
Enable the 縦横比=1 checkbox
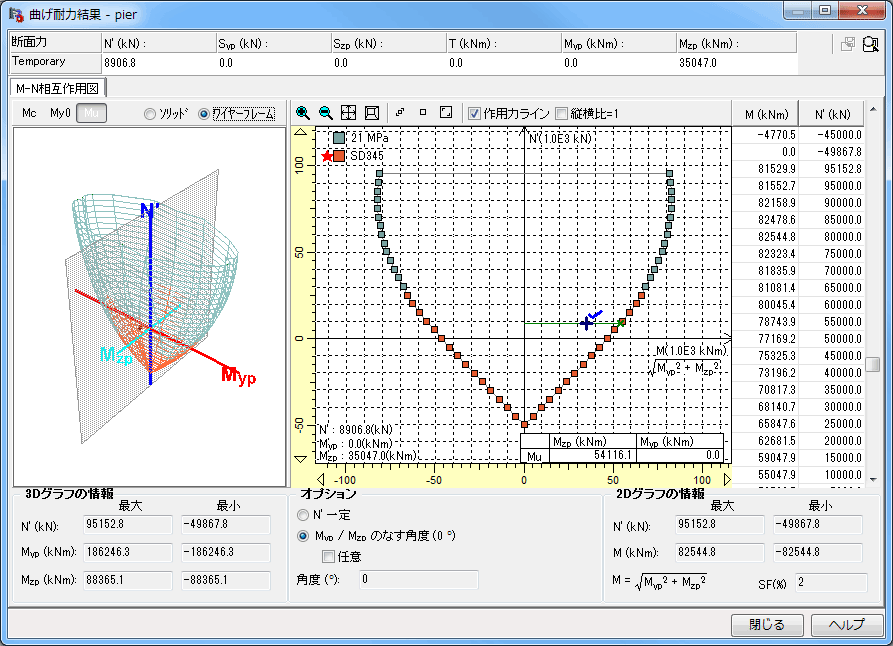click(561, 113)
